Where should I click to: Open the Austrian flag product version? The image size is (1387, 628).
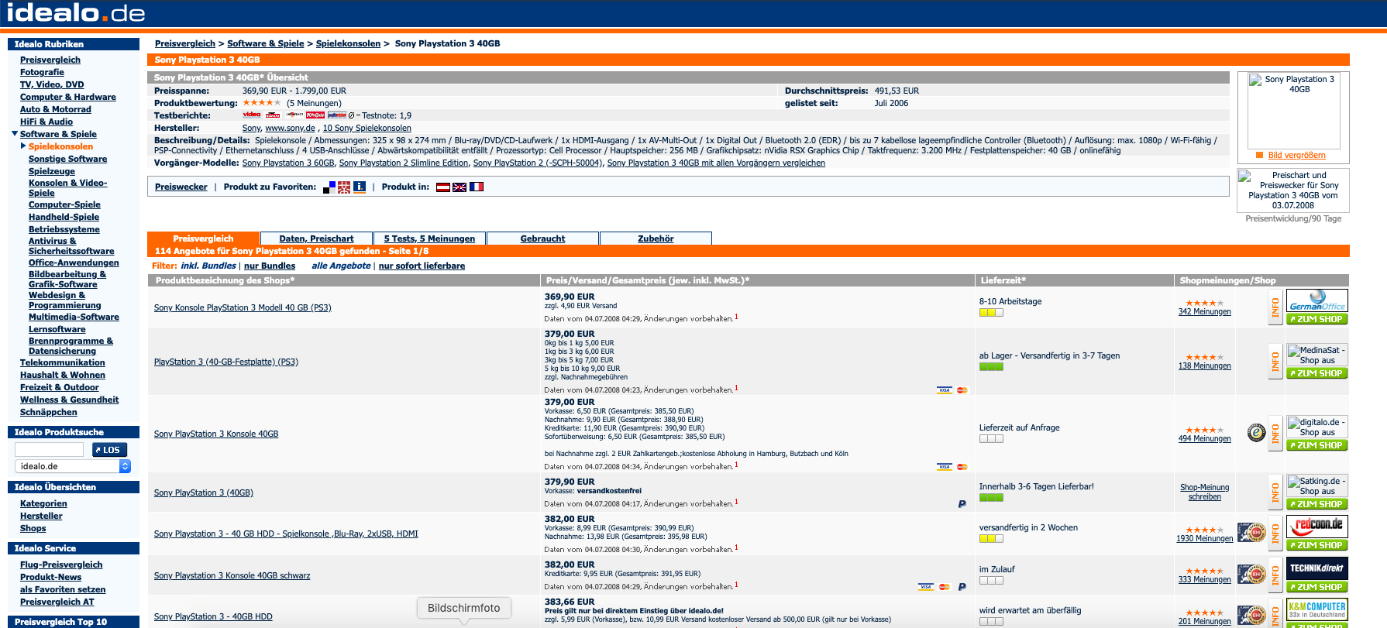(442, 187)
